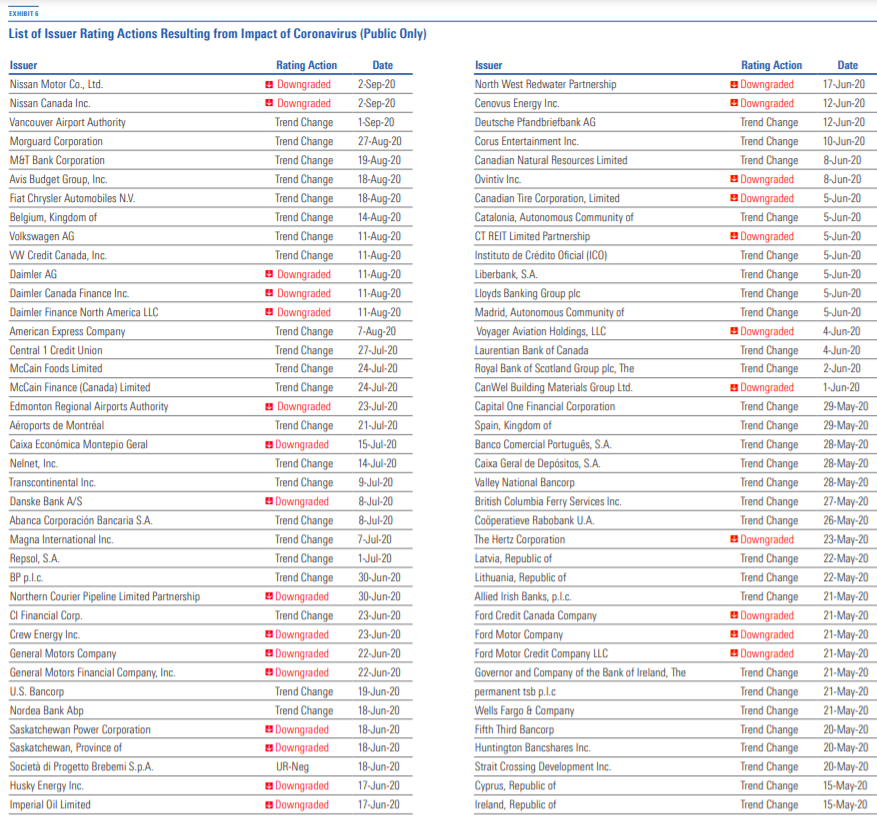Select 'Instituto de Crédito Oficial (ICO)' issuer
Viewport: 877px width, 828px height.
540,256
